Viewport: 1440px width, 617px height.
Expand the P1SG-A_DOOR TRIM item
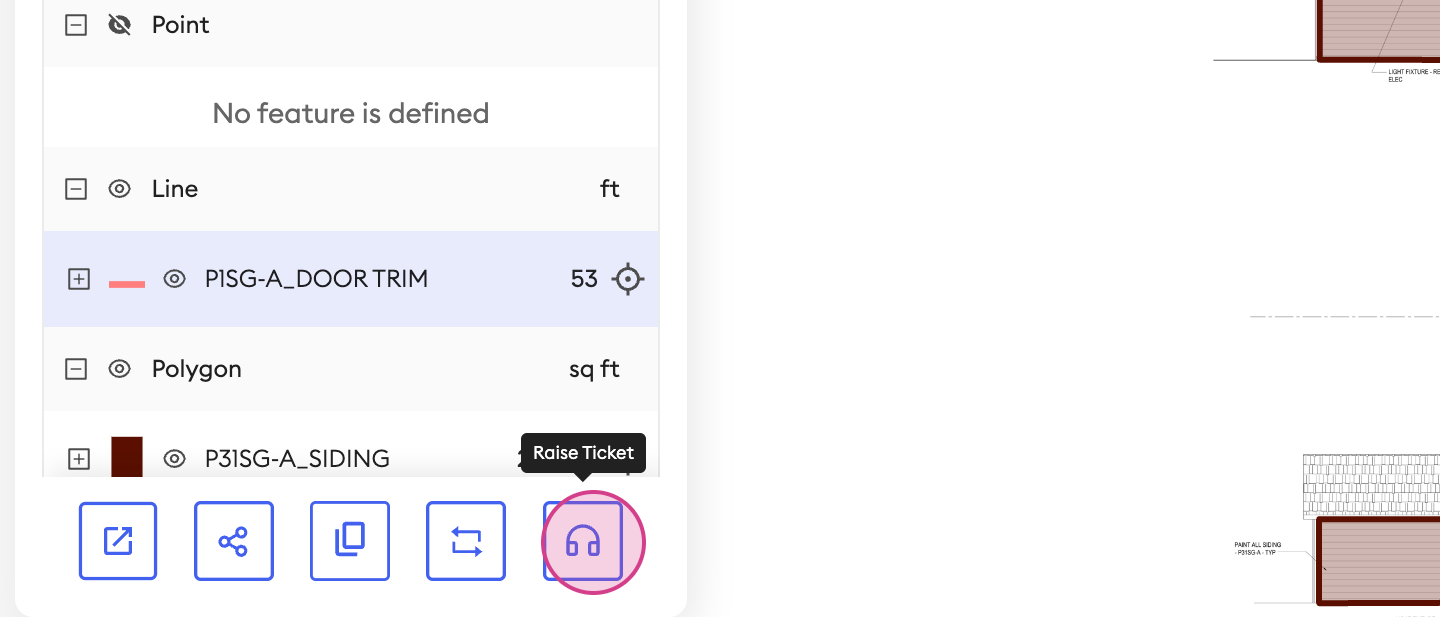coord(79,279)
